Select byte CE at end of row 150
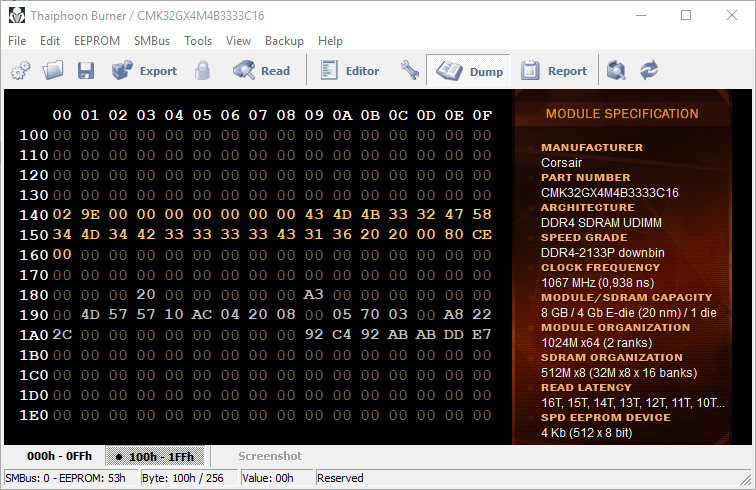Viewport: 756px width, 490px height. point(482,234)
